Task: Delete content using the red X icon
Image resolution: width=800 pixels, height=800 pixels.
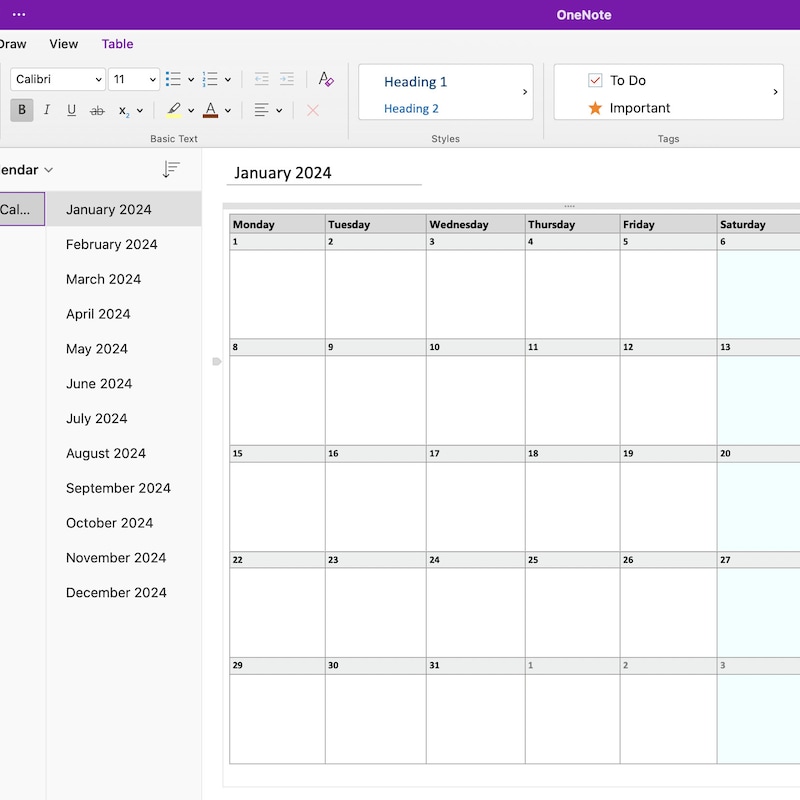Action: click(x=313, y=110)
